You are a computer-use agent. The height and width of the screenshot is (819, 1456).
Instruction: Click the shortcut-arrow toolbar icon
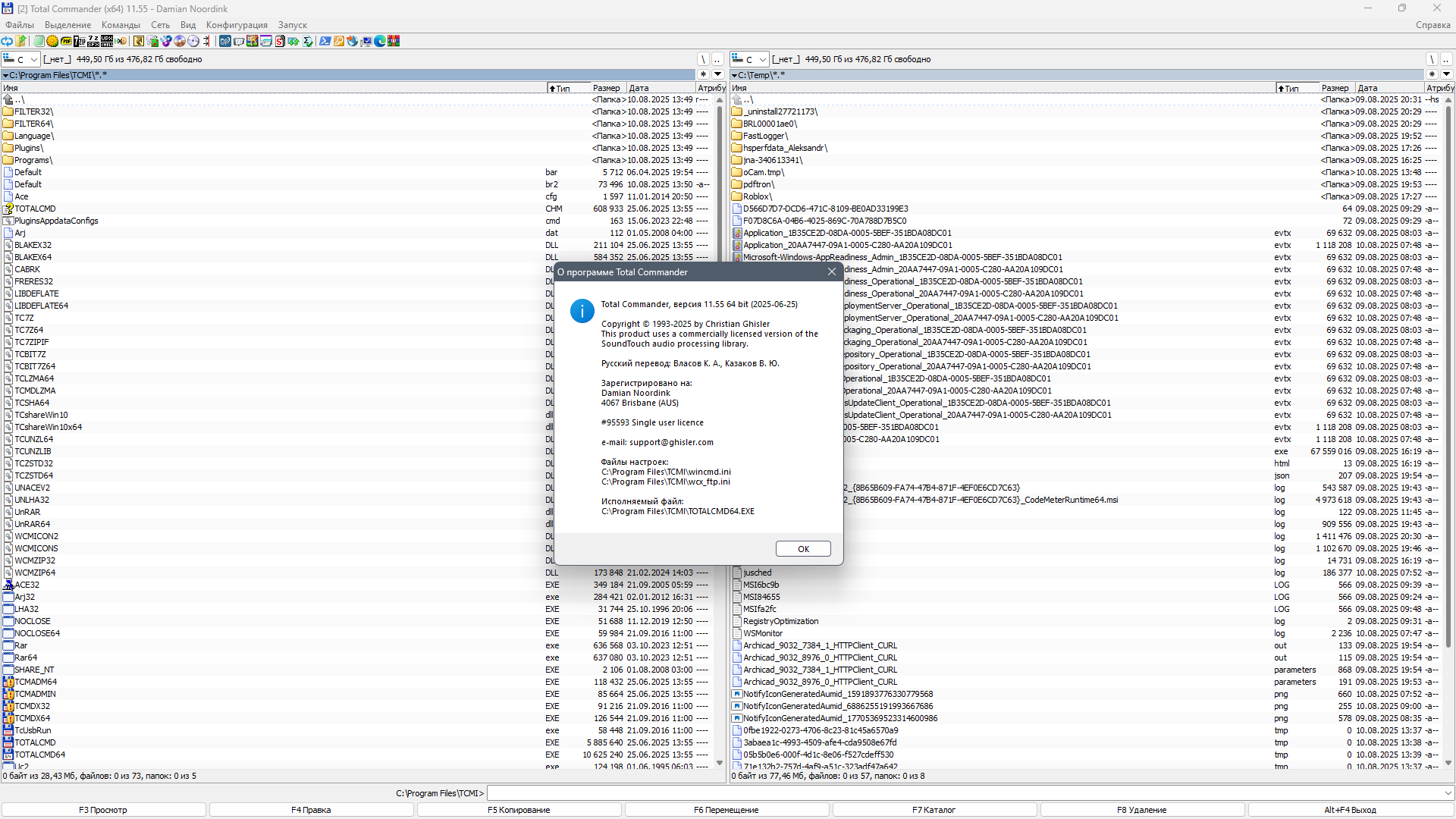tap(139, 41)
